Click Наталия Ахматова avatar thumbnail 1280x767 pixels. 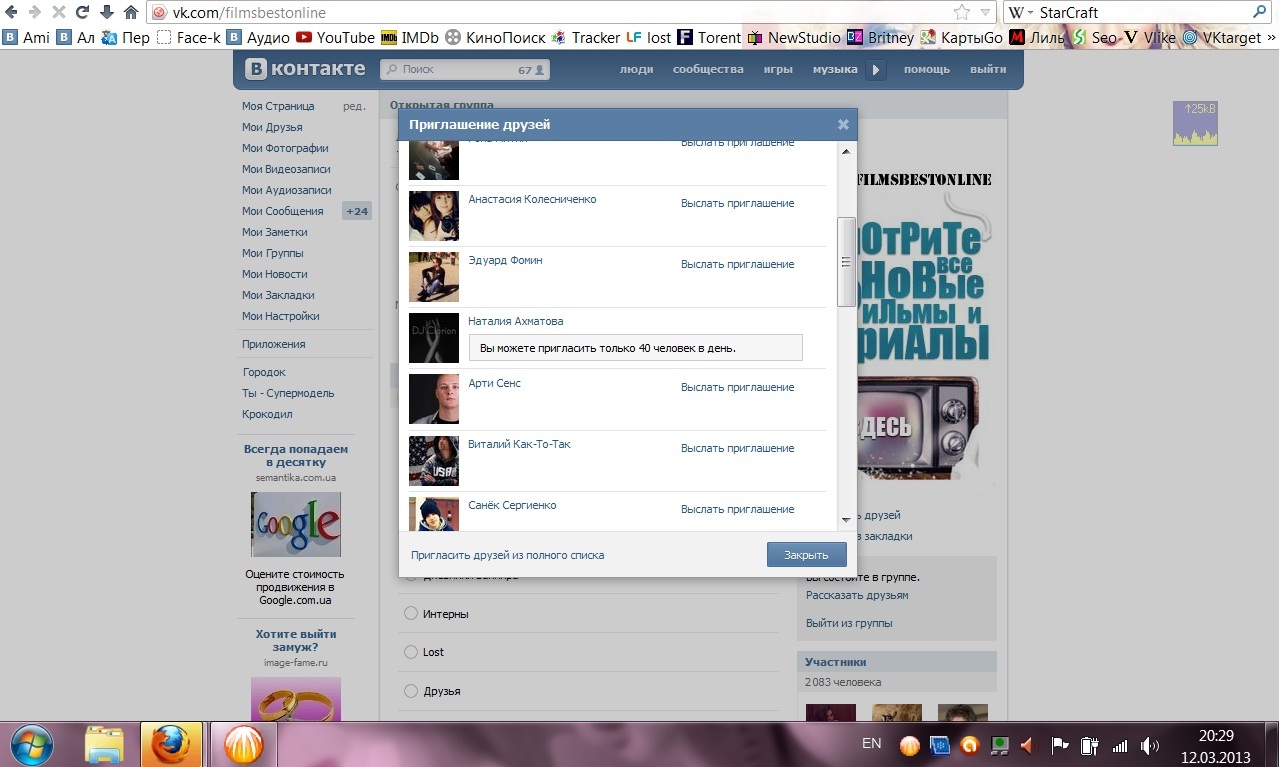pos(434,338)
